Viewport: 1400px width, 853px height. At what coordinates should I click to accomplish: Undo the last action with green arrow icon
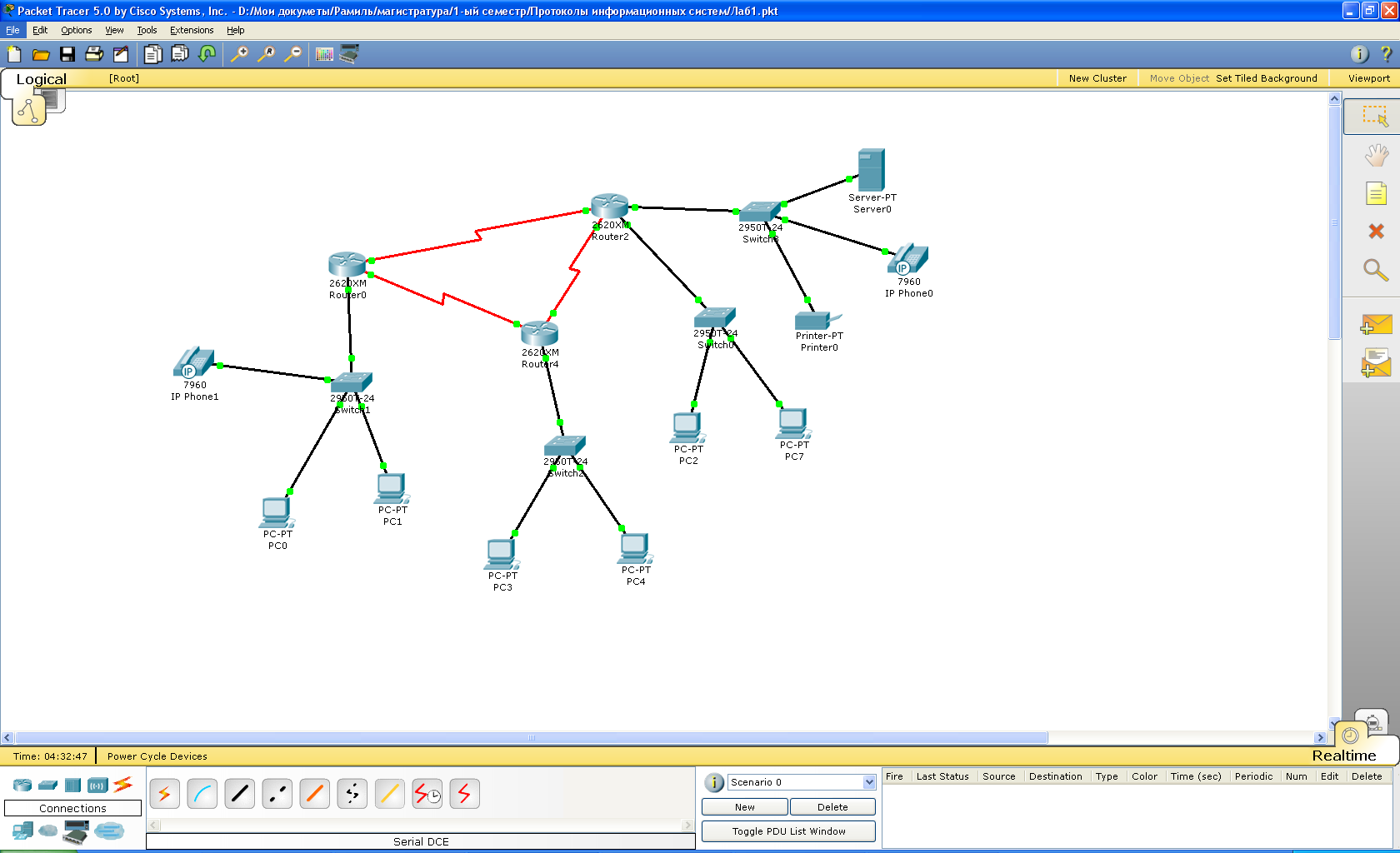[x=207, y=54]
